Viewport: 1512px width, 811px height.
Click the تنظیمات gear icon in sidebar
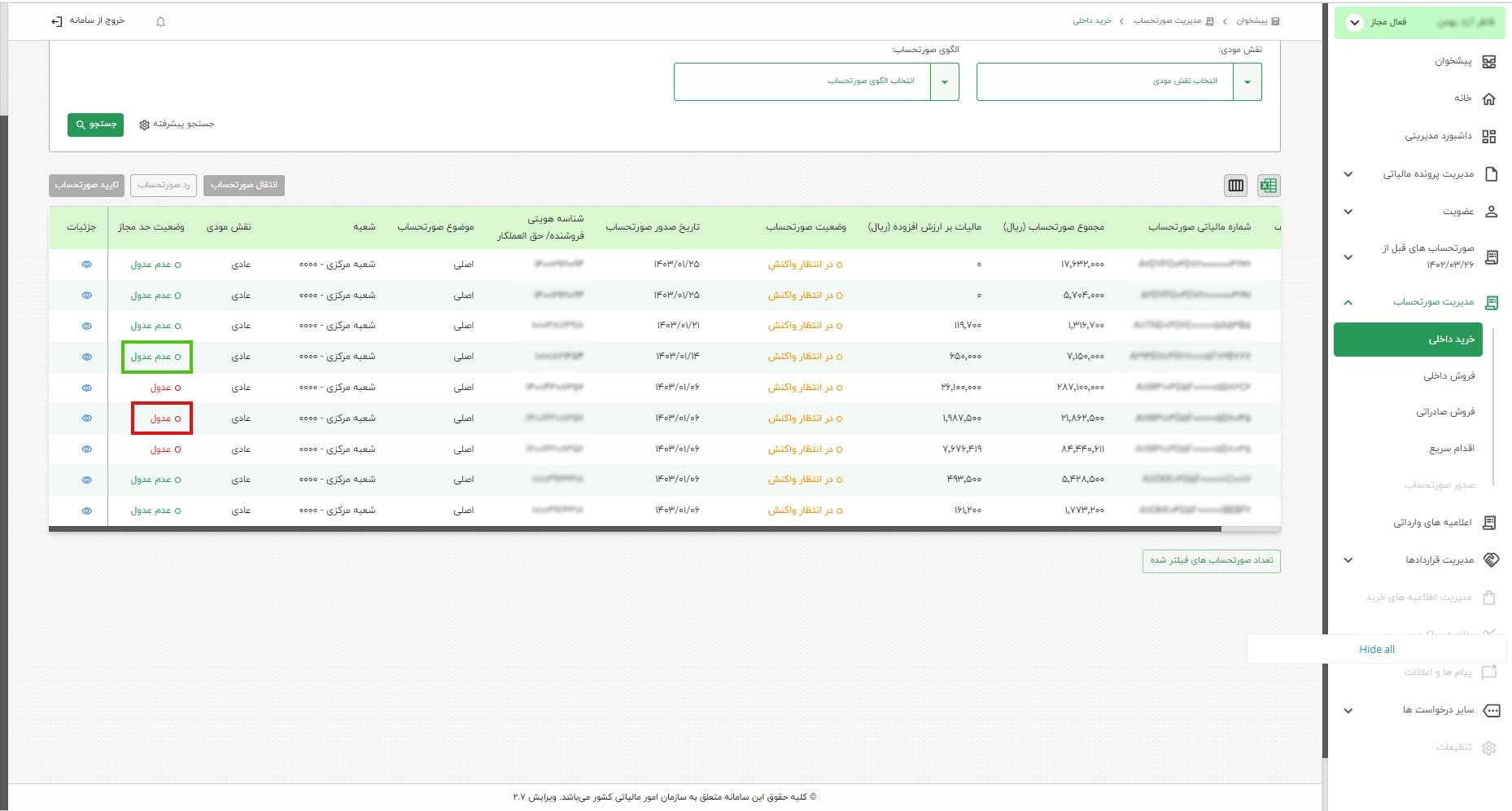click(x=1489, y=747)
